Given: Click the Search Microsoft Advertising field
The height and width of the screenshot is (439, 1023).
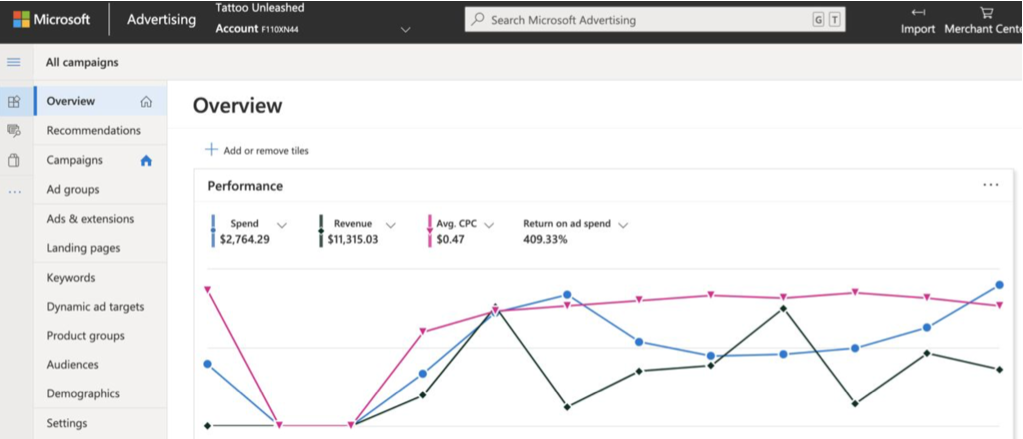Looking at the screenshot, I should click(x=654, y=20).
